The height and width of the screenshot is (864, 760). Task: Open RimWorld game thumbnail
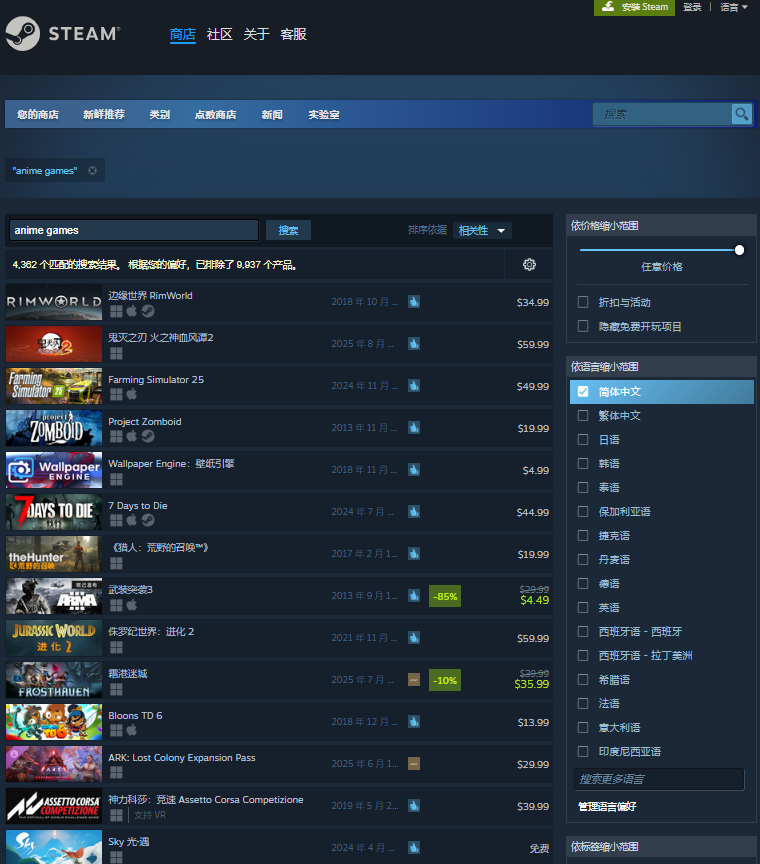54,302
